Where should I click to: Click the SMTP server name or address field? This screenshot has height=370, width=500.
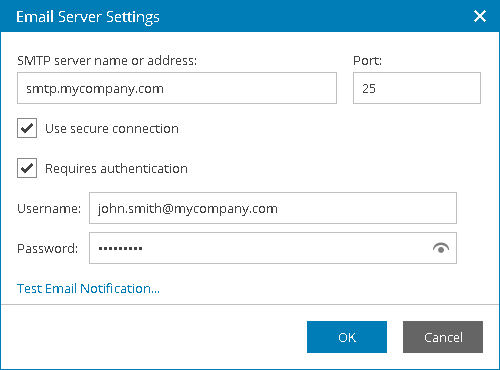coord(177,88)
